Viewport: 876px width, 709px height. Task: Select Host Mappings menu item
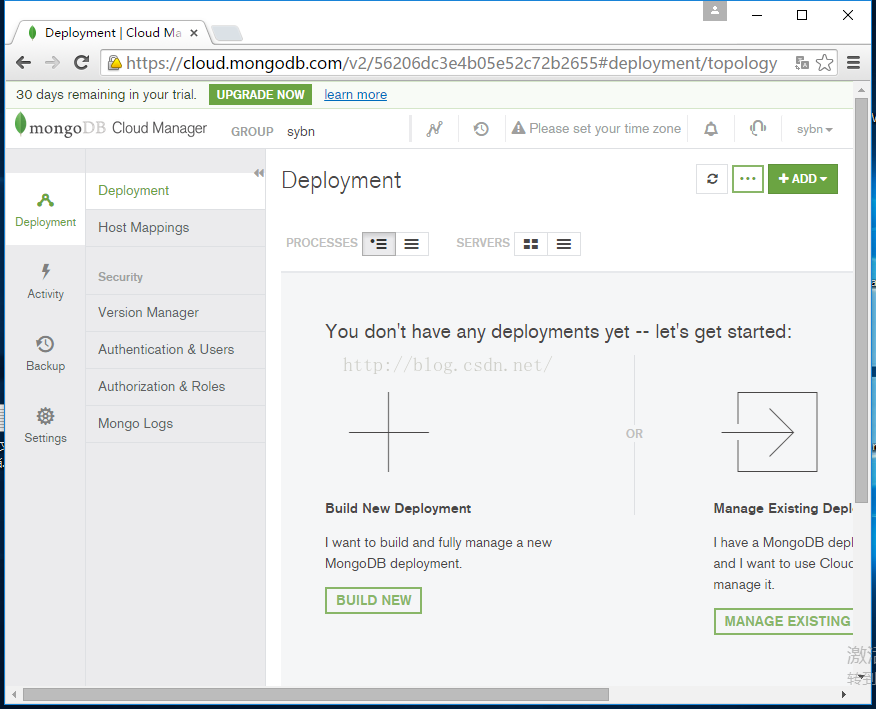(175, 228)
